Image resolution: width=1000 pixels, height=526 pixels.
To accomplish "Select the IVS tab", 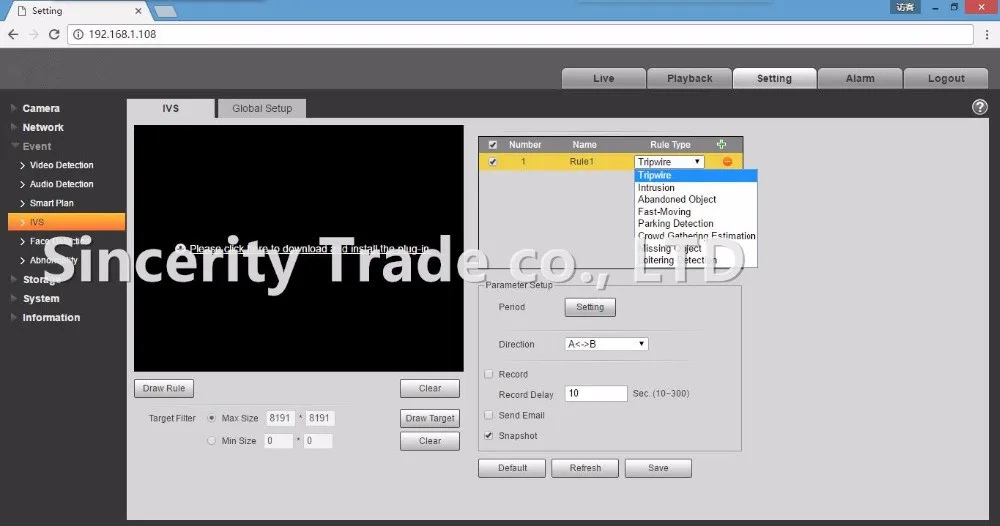I will (x=170, y=108).
